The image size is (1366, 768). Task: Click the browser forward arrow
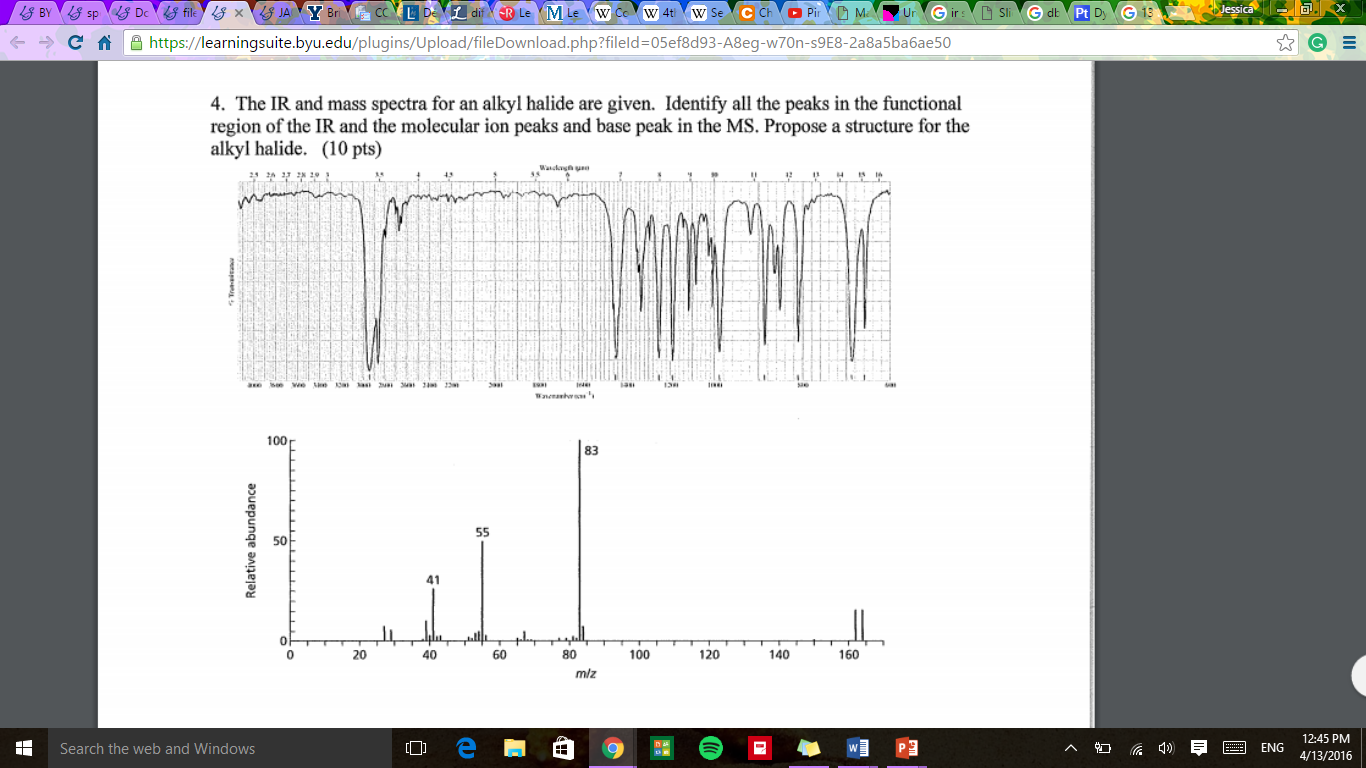pyautogui.click(x=46, y=43)
